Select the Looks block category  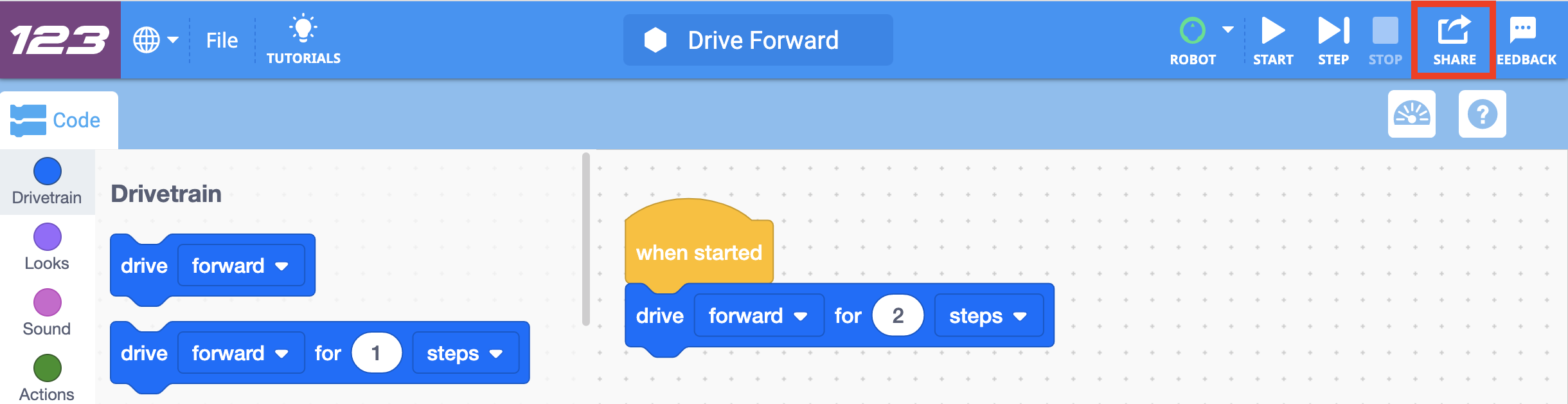[46, 238]
